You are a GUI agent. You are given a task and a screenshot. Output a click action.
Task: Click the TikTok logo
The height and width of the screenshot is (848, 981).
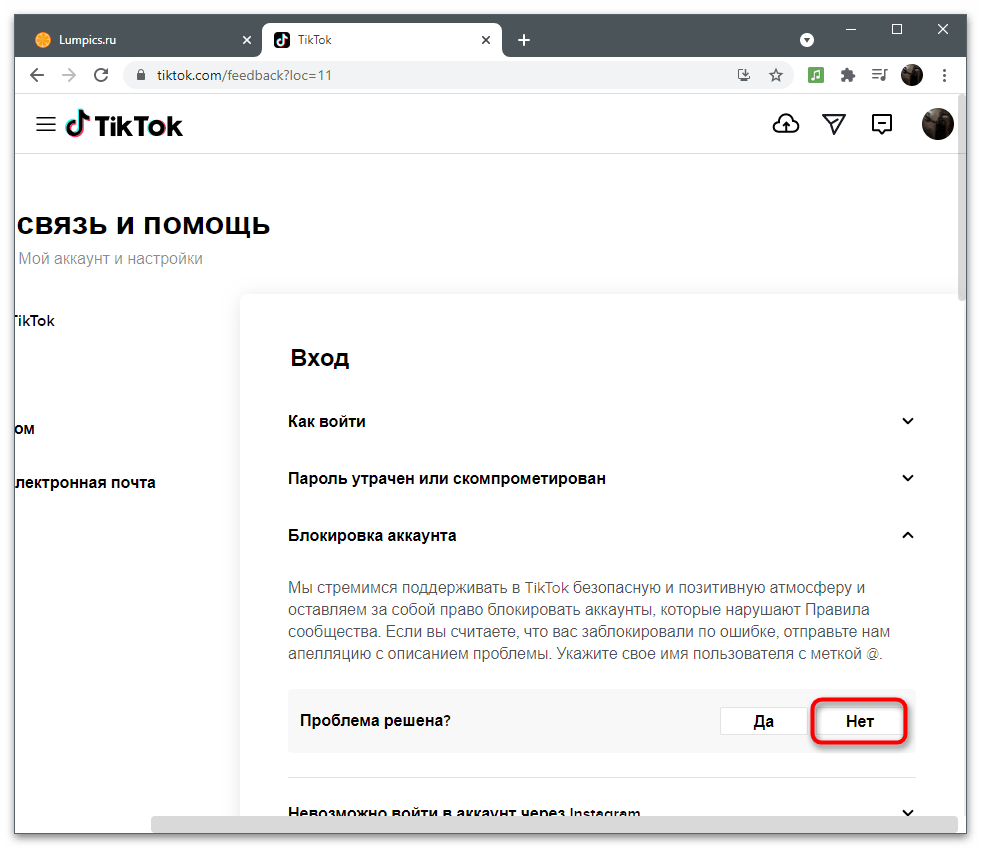point(125,125)
